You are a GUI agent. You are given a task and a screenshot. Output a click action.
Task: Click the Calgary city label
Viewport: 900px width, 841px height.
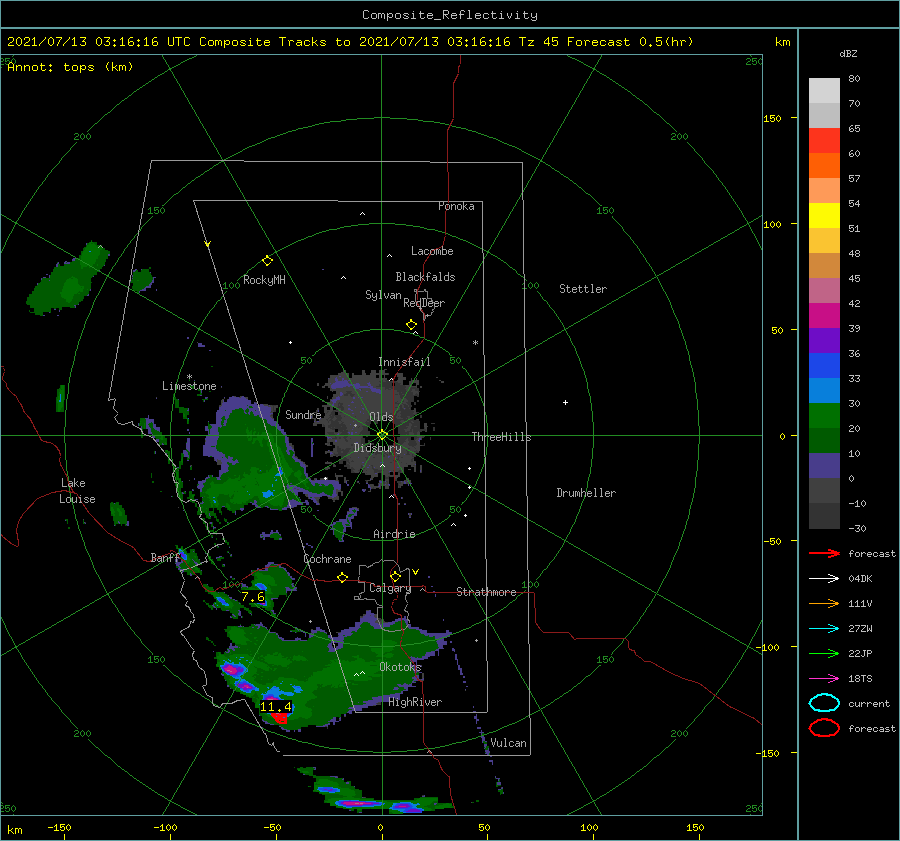click(x=390, y=588)
